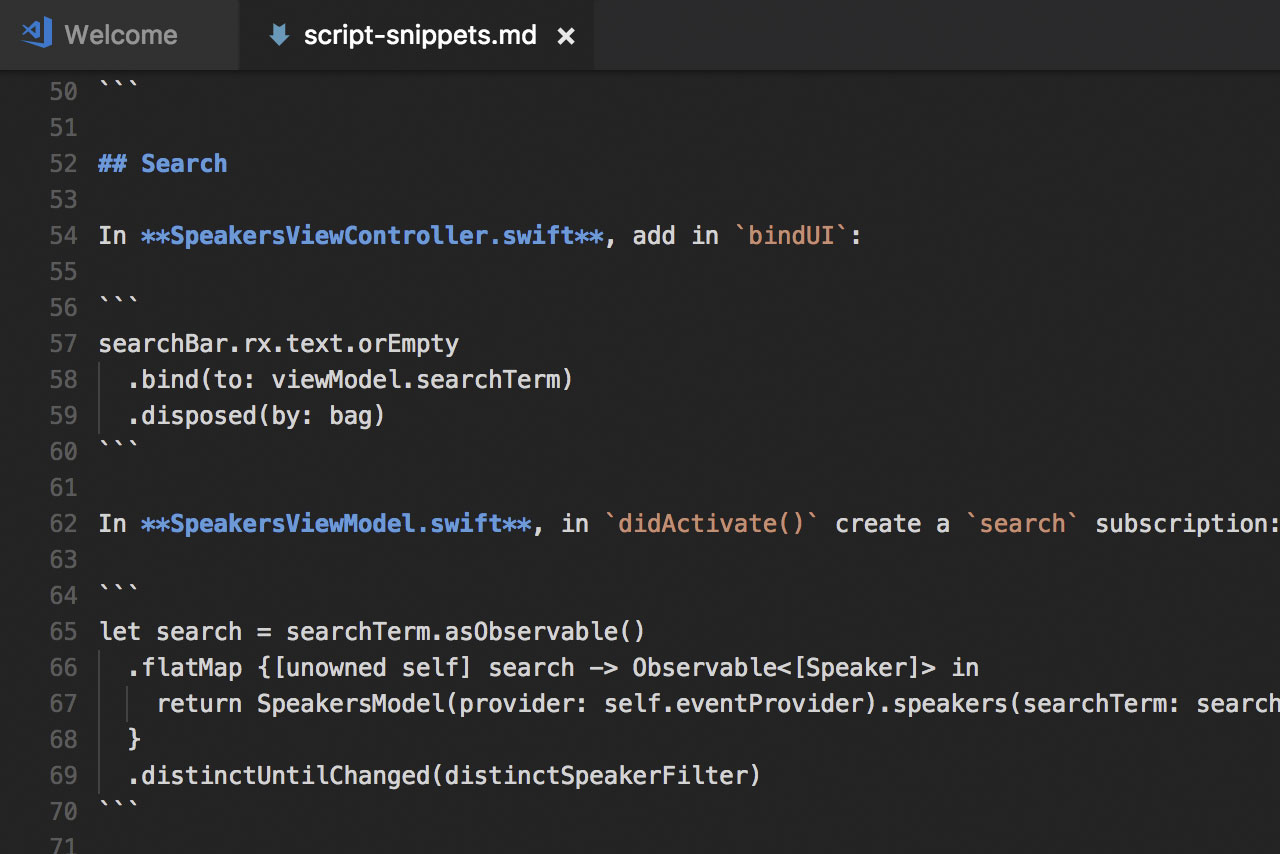The image size is (1280, 854).
Task: Switch to the Welcome tab
Action: pyautogui.click(x=120, y=35)
